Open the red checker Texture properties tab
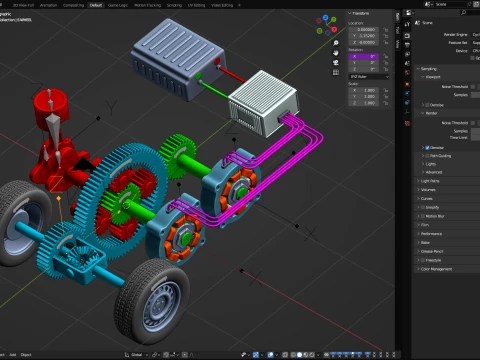The width and height of the screenshot is (480, 360). (407, 123)
